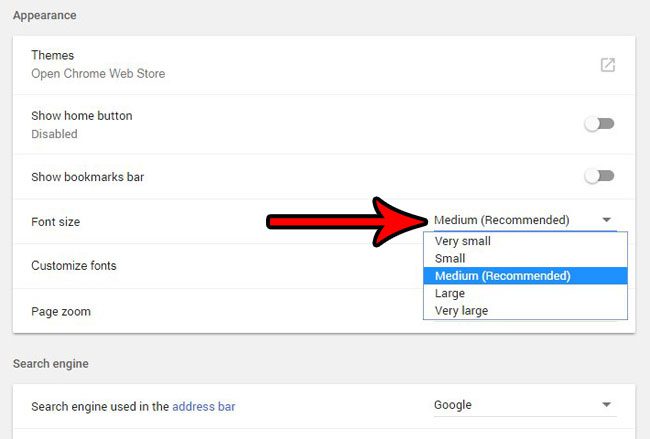The height and width of the screenshot is (439, 650).
Task: Choose Very large font size option
Action: [x=462, y=311]
